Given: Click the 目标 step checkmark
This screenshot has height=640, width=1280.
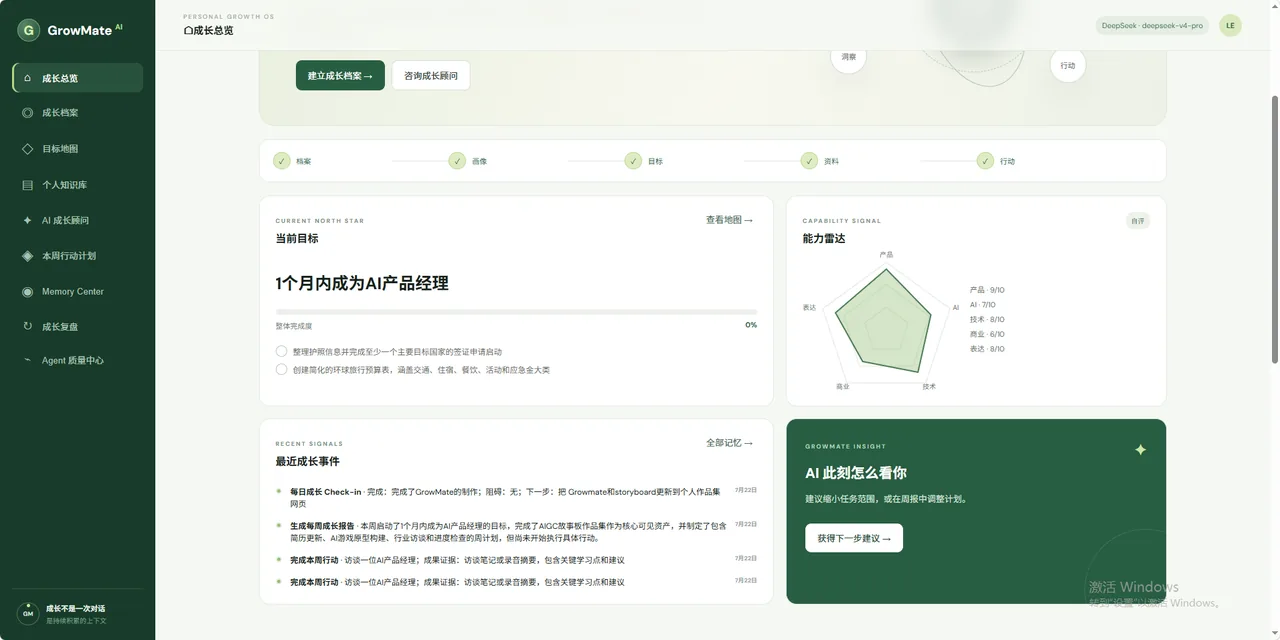Looking at the screenshot, I should 633,161.
